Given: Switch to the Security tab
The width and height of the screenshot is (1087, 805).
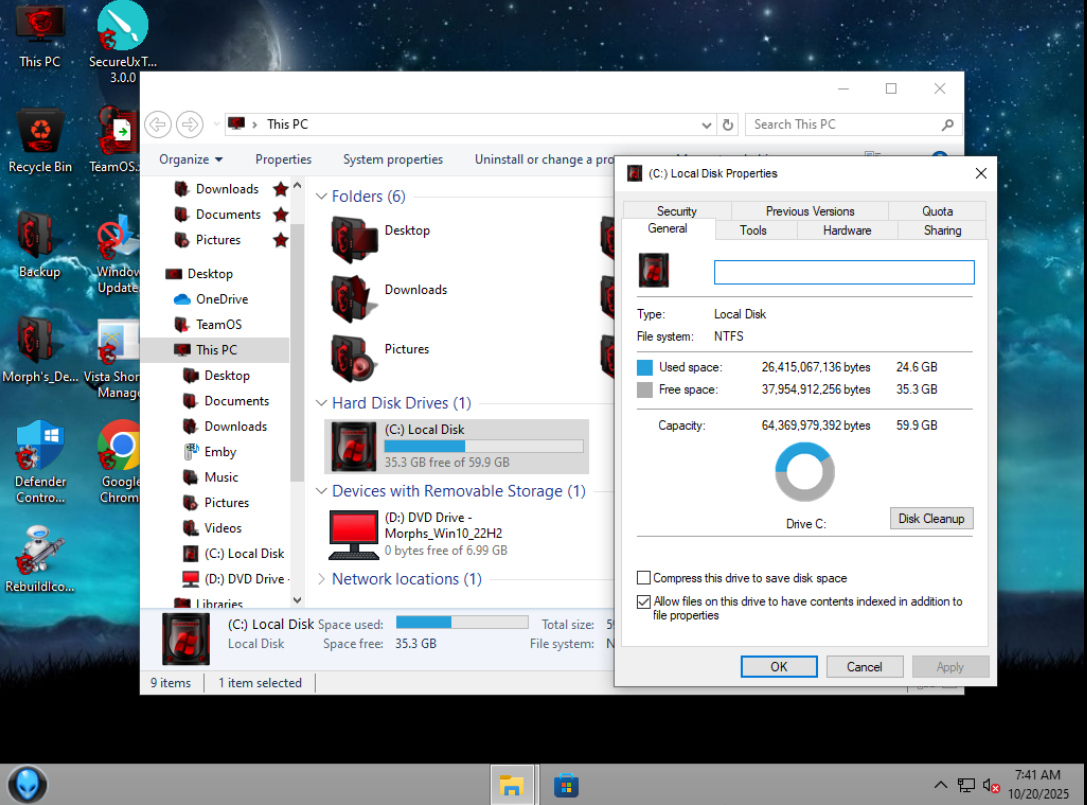Looking at the screenshot, I should (x=677, y=211).
